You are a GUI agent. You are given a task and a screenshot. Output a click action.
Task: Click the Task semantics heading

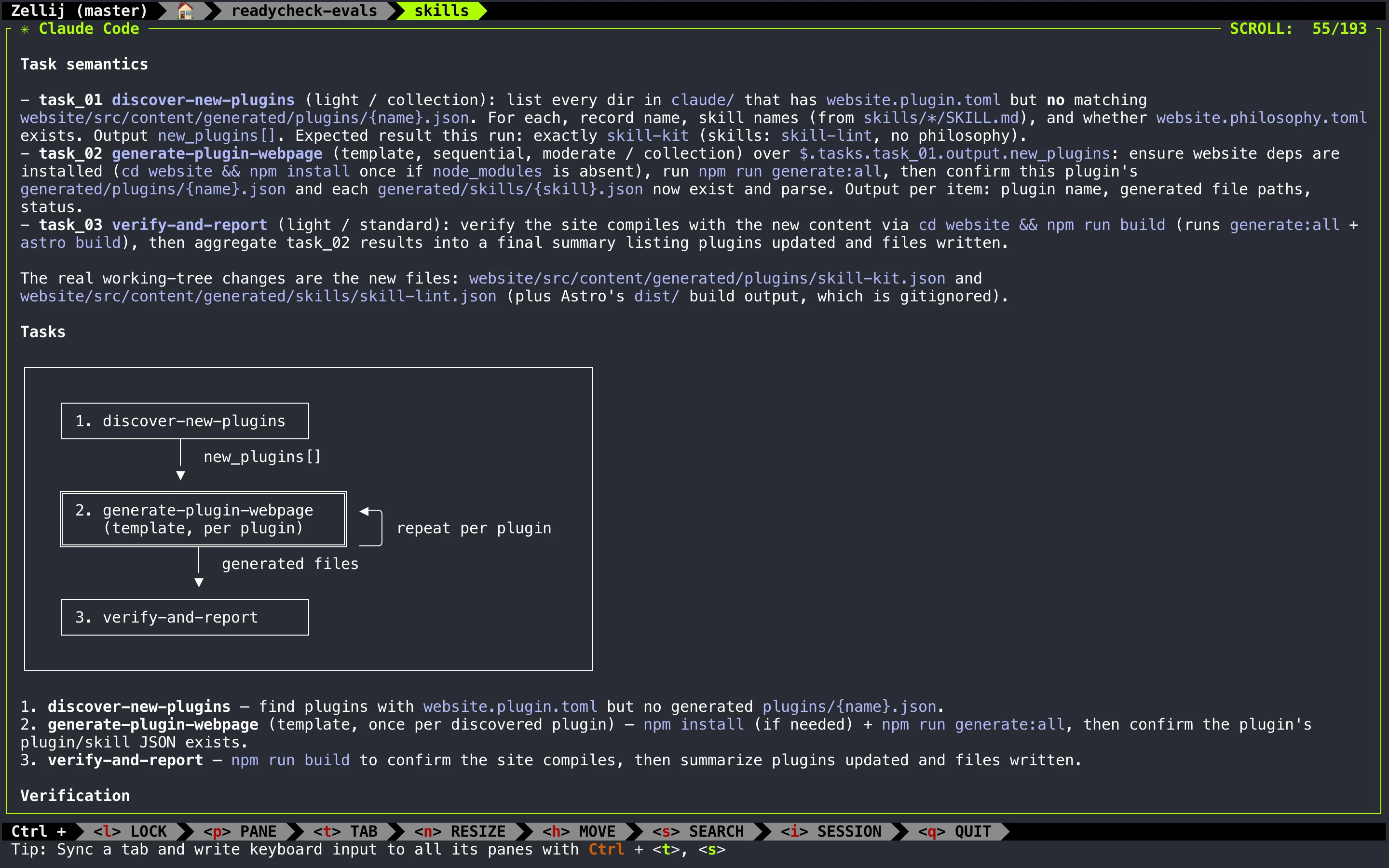pyautogui.click(x=84, y=64)
